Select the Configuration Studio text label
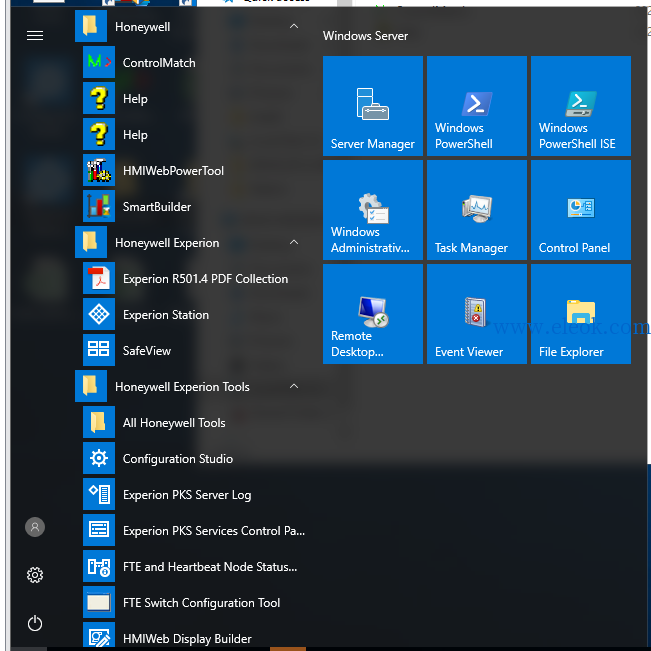The width and height of the screenshot is (651, 651). (178, 459)
